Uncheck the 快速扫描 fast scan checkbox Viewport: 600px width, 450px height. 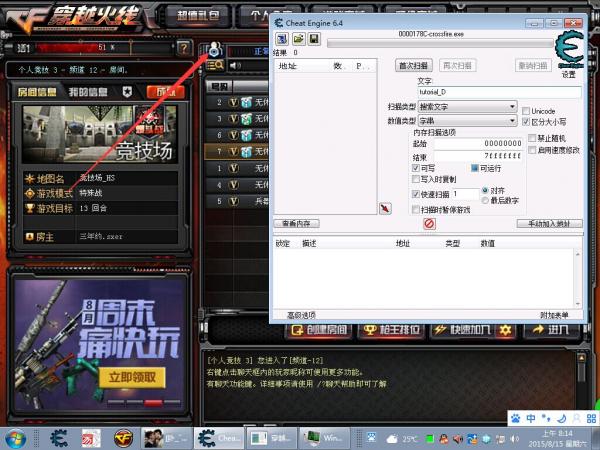click(416, 194)
